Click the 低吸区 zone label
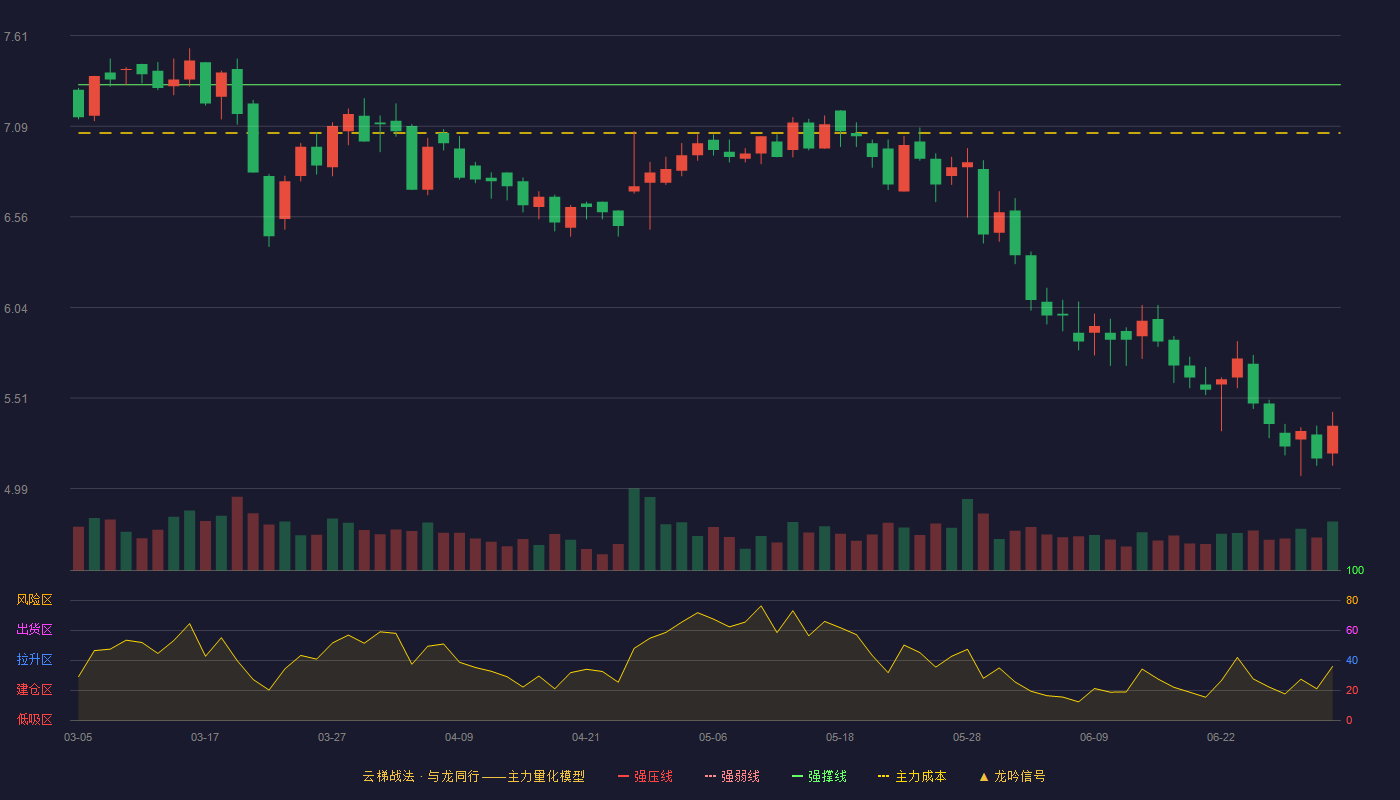Screen dimensions: 1400x800 coord(34,720)
